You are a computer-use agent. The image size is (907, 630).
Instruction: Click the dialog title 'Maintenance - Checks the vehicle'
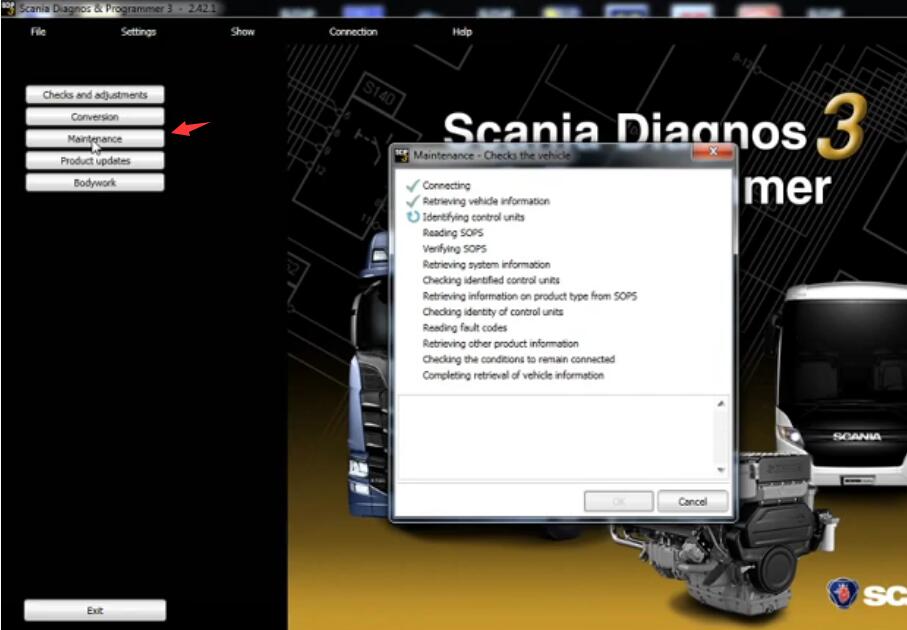(x=492, y=156)
